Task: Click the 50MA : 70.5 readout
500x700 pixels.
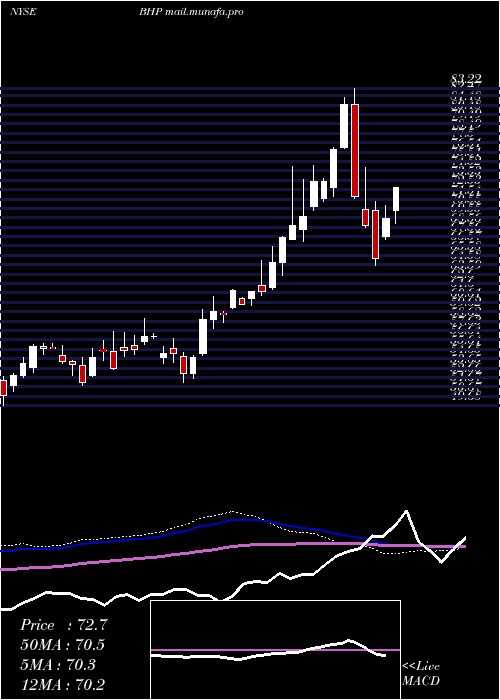Action: pyautogui.click(x=63, y=645)
